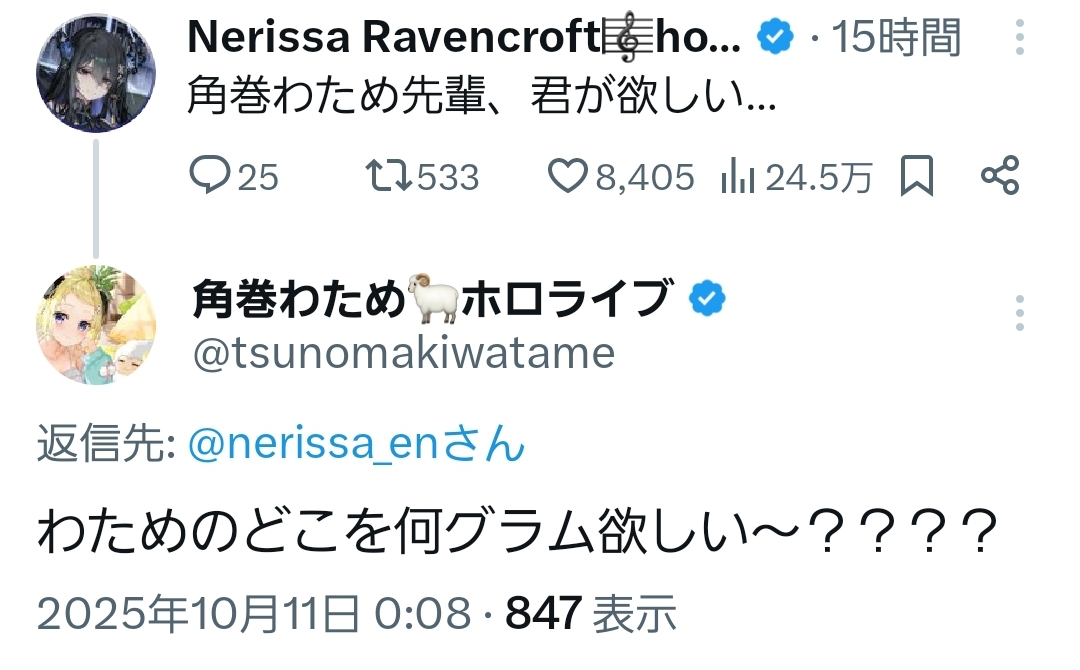
Task: Click the 15時間 timestamp on Nerissa's tweet
Action: (896, 39)
